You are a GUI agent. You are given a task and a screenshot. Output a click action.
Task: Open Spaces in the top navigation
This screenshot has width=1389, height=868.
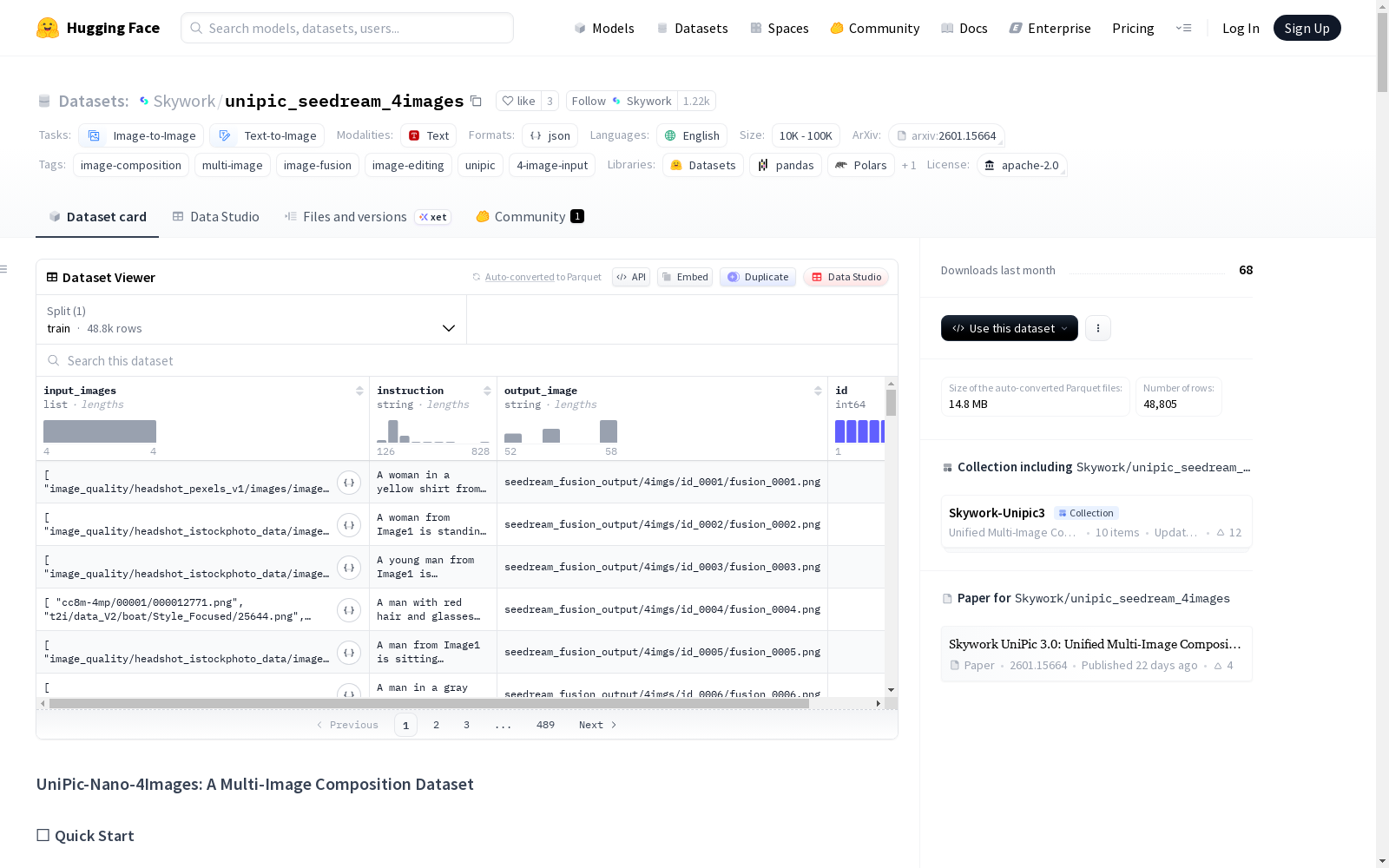[779, 28]
